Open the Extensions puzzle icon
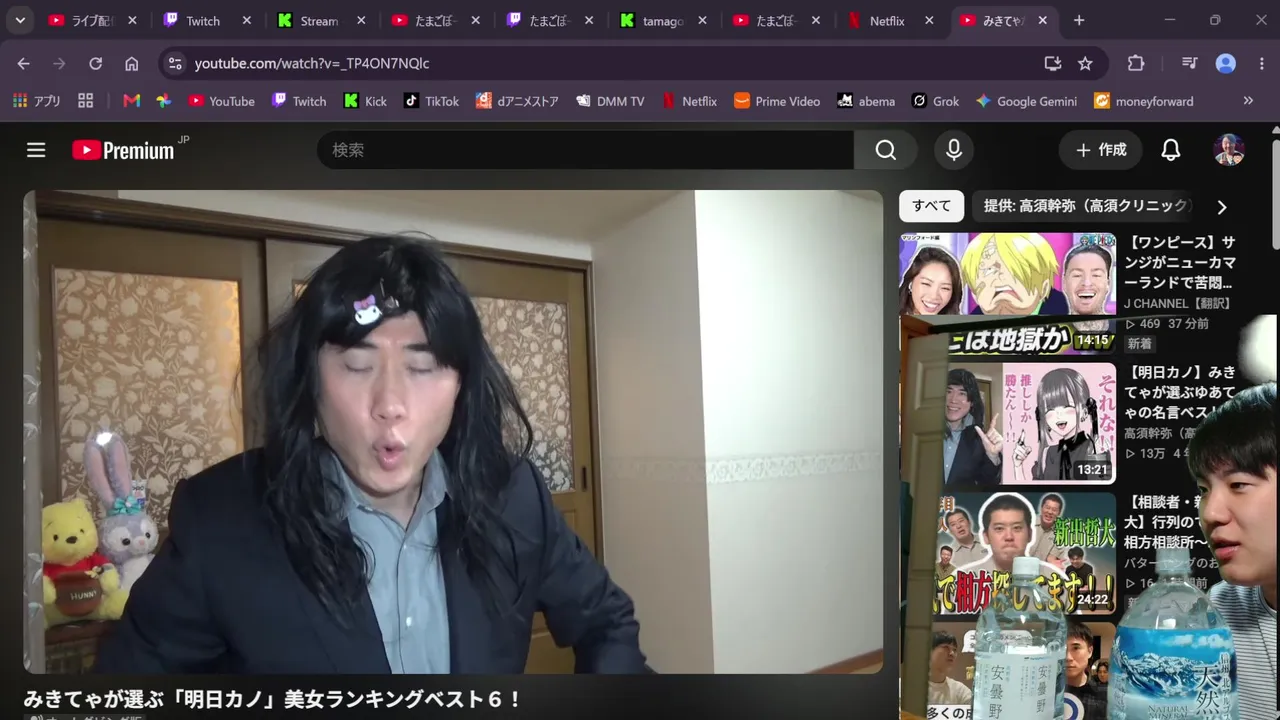 [1136, 63]
